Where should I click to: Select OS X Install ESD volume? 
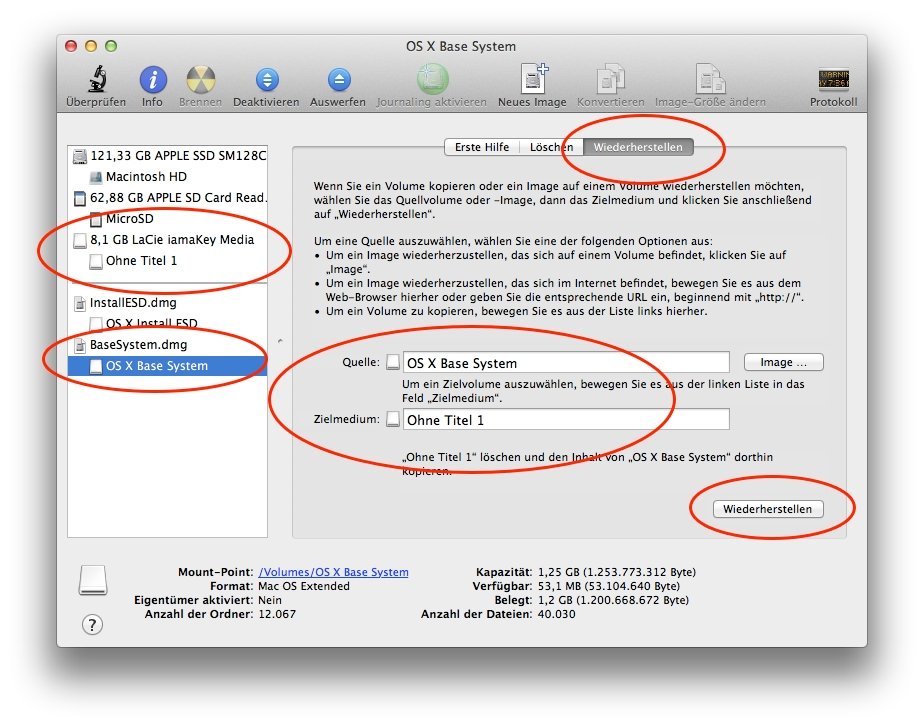point(168,324)
